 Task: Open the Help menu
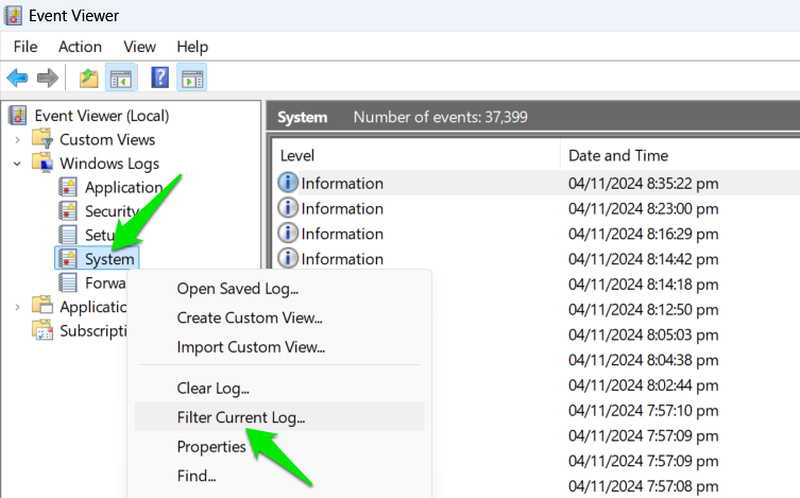(192, 47)
